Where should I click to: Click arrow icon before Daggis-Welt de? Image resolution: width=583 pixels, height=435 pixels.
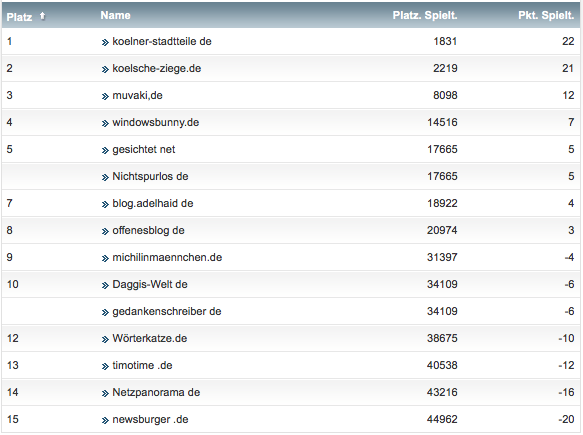click(x=105, y=286)
